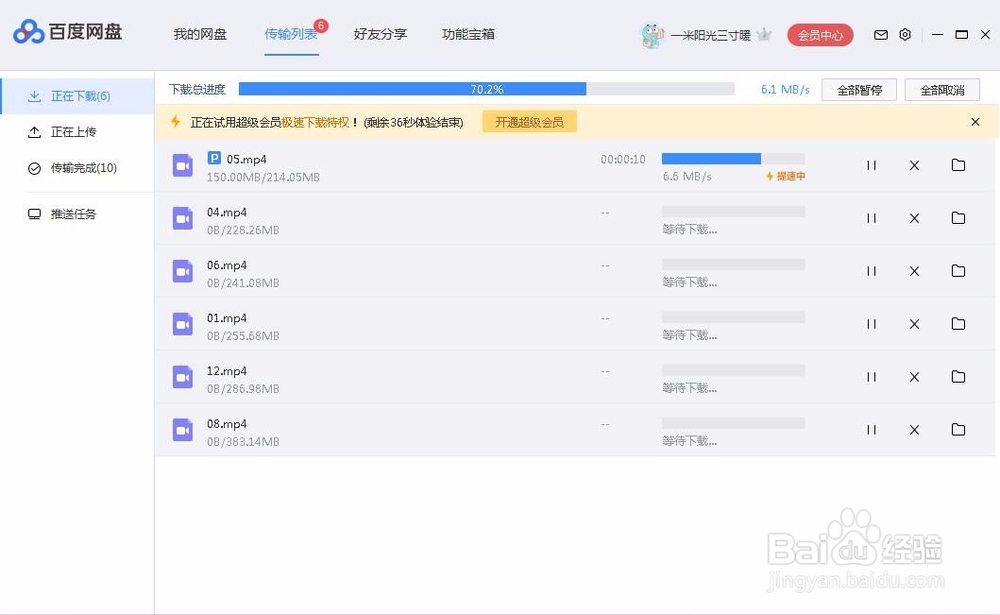Cancel the 05.mp4 download
This screenshot has width=1000, height=615.
coord(914,165)
